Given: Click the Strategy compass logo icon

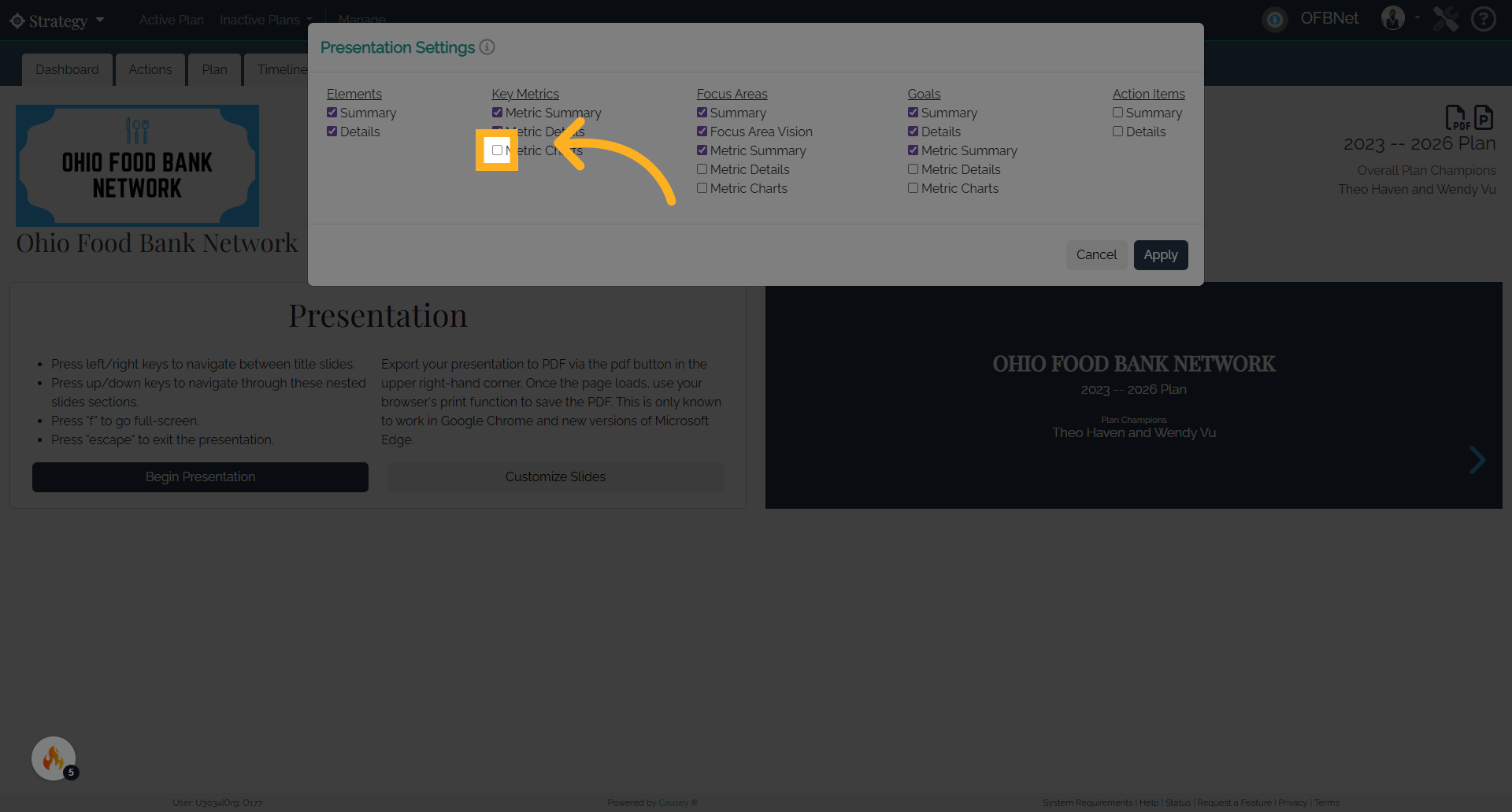Looking at the screenshot, I should tap(17, 20).
